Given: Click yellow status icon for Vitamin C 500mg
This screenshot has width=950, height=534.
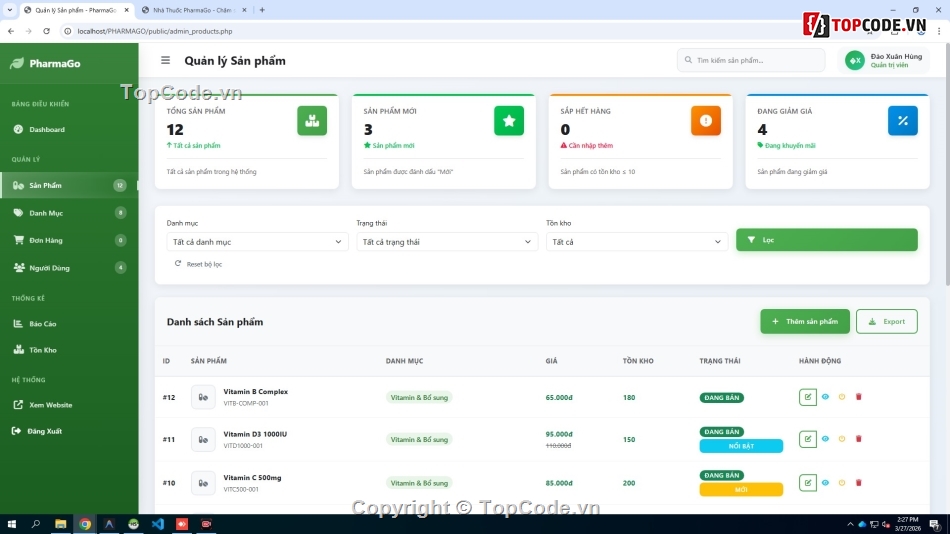Looking at the screenshot, I should click(842, 482).
